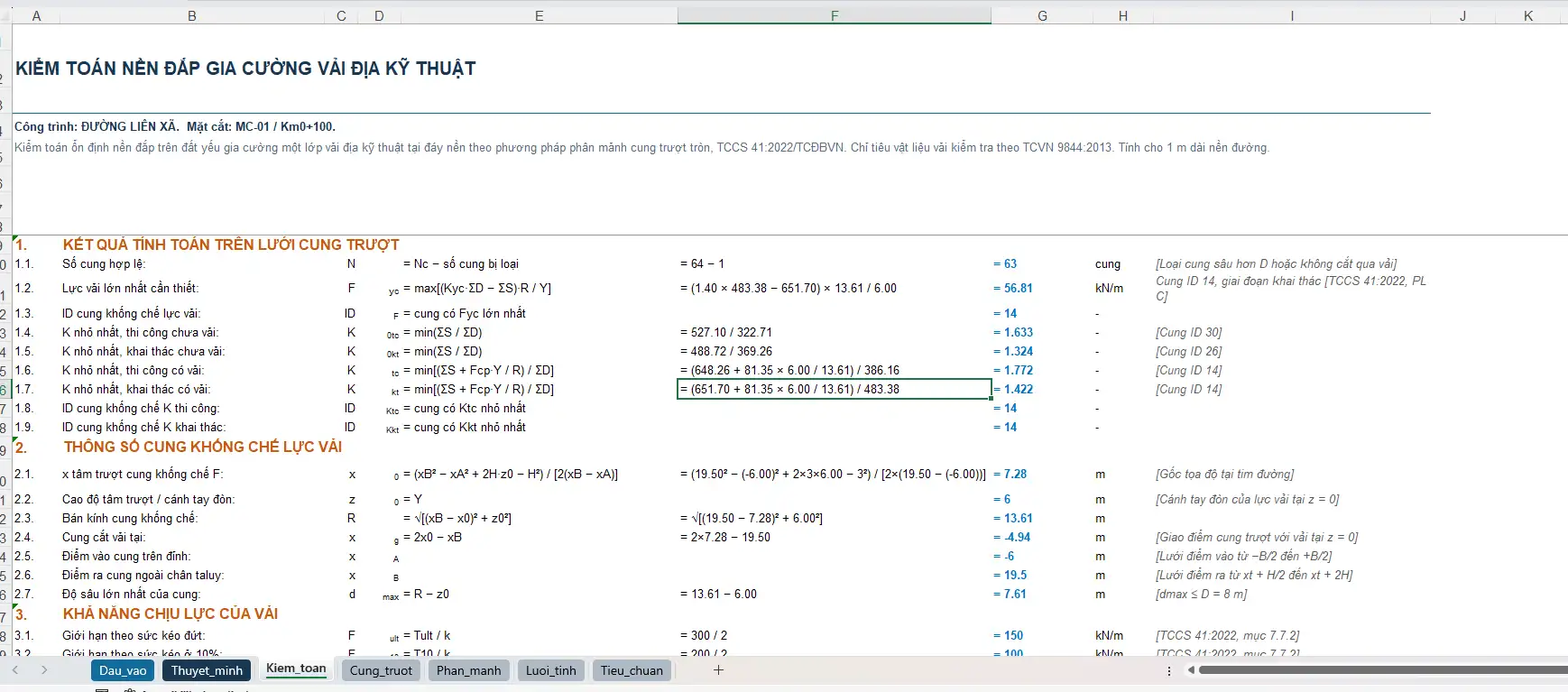Click the formula cell '= 527.10 / 322.71'

726,333
